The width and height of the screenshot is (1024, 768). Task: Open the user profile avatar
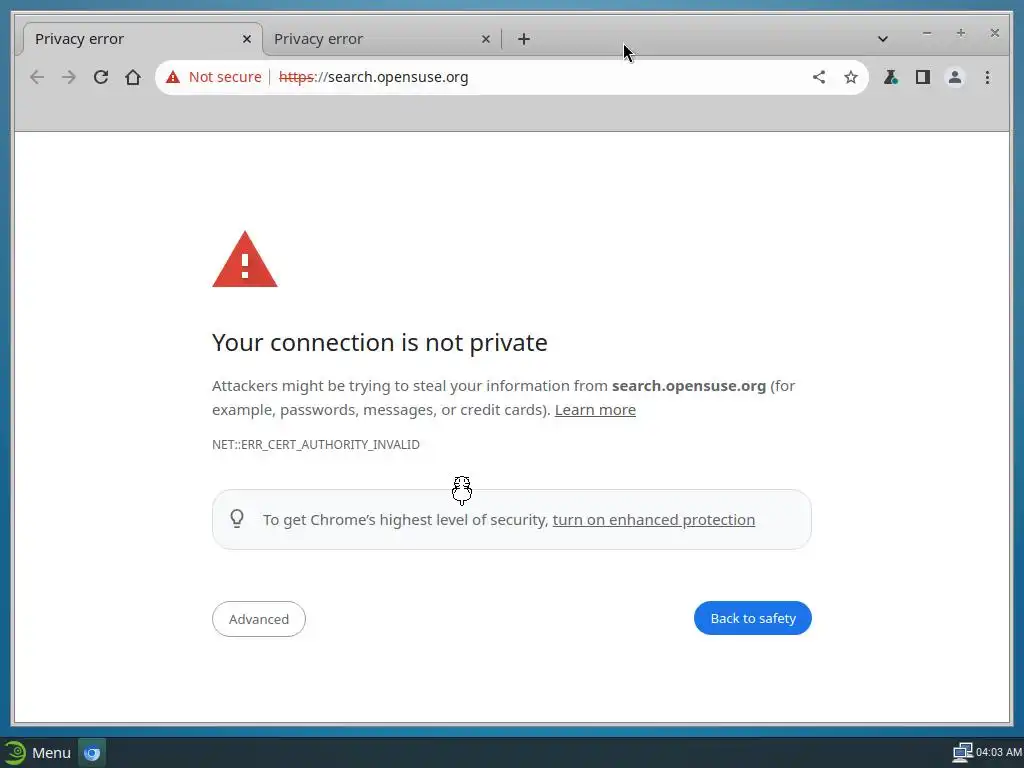[x=955, y=77]
